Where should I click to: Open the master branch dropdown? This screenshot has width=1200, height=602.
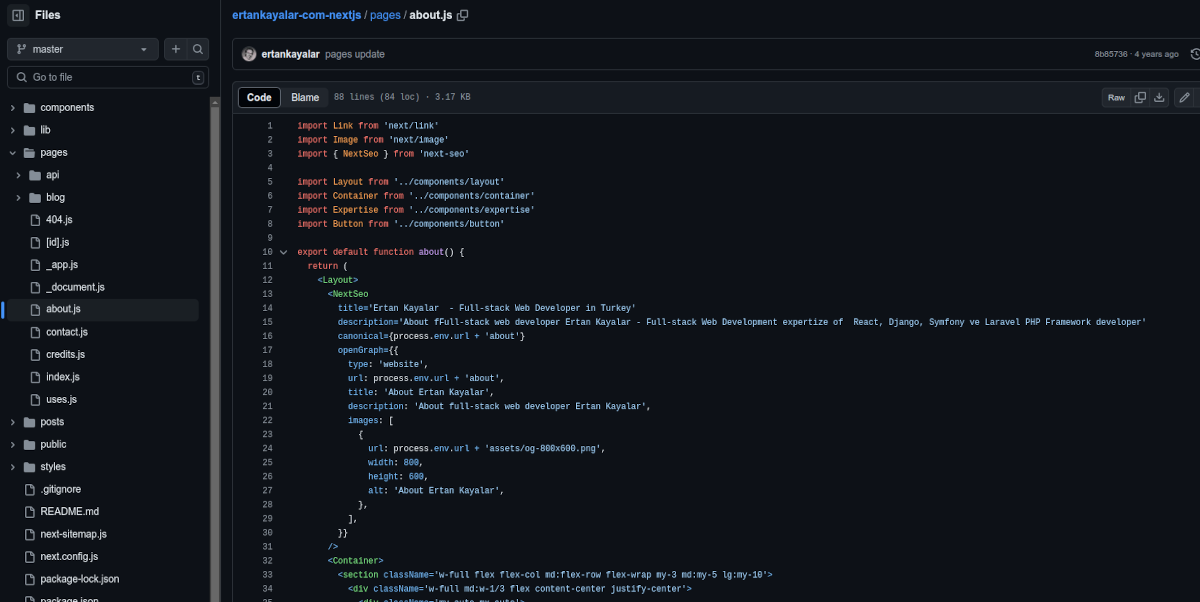83,49
